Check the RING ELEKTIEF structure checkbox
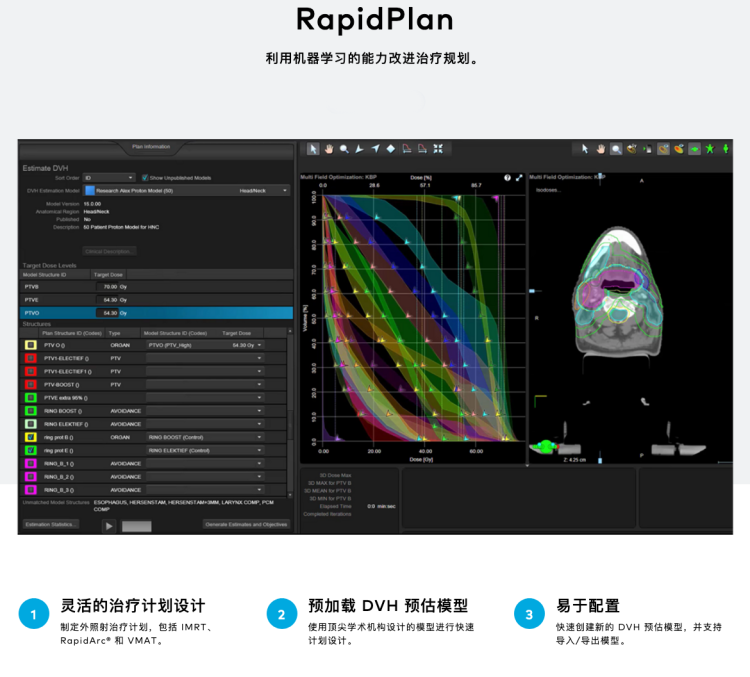Viewport: 750px width, 677px height. tap(31, 424)
